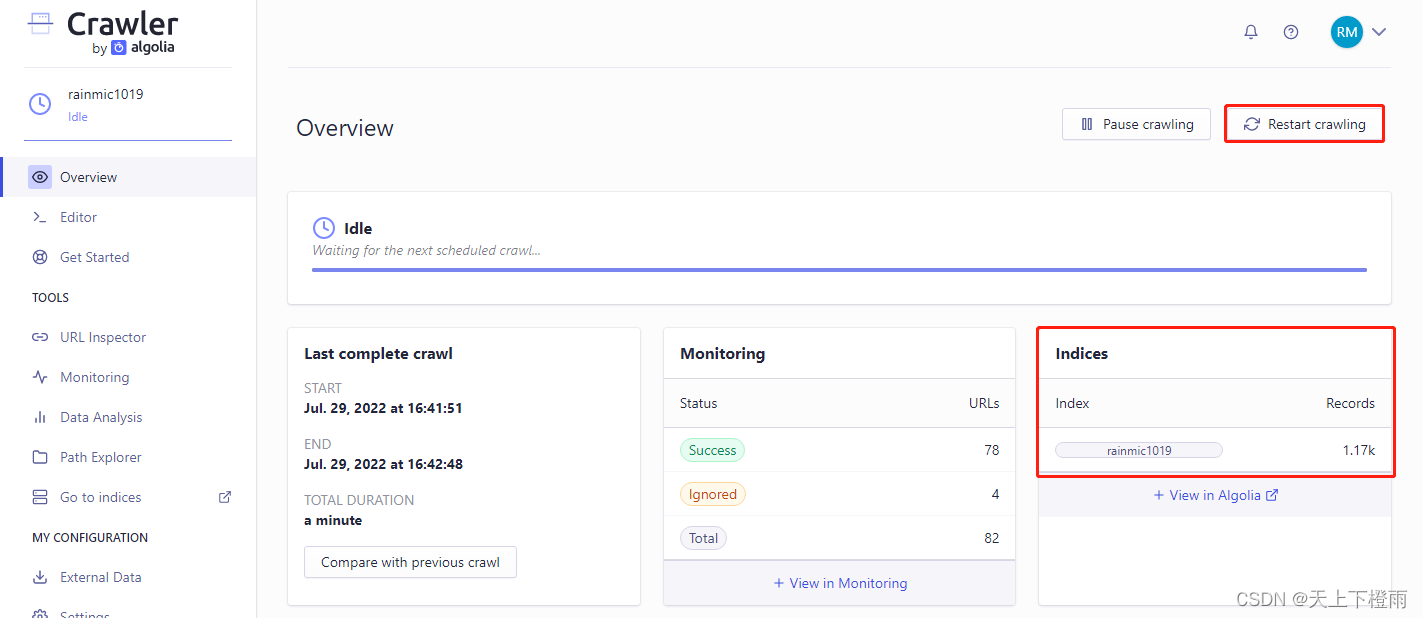
Task: Open the help question mark icon
Action: 1291,32
